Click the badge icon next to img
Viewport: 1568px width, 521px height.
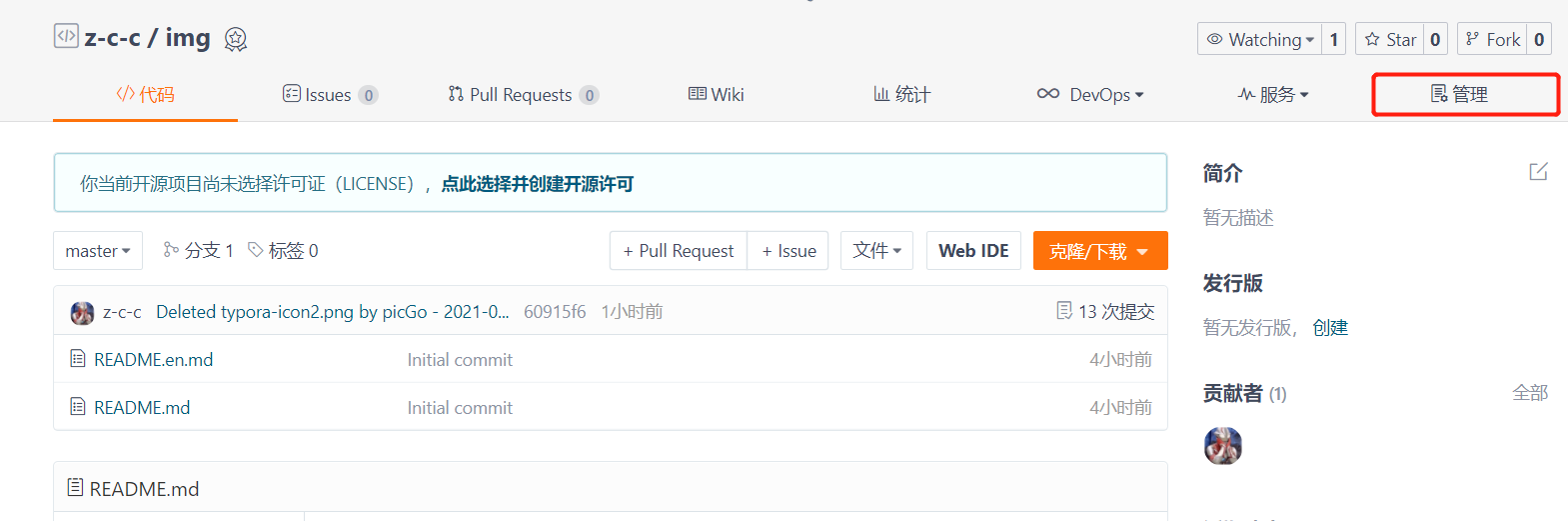pyautogui.click(x=236, y=39)
